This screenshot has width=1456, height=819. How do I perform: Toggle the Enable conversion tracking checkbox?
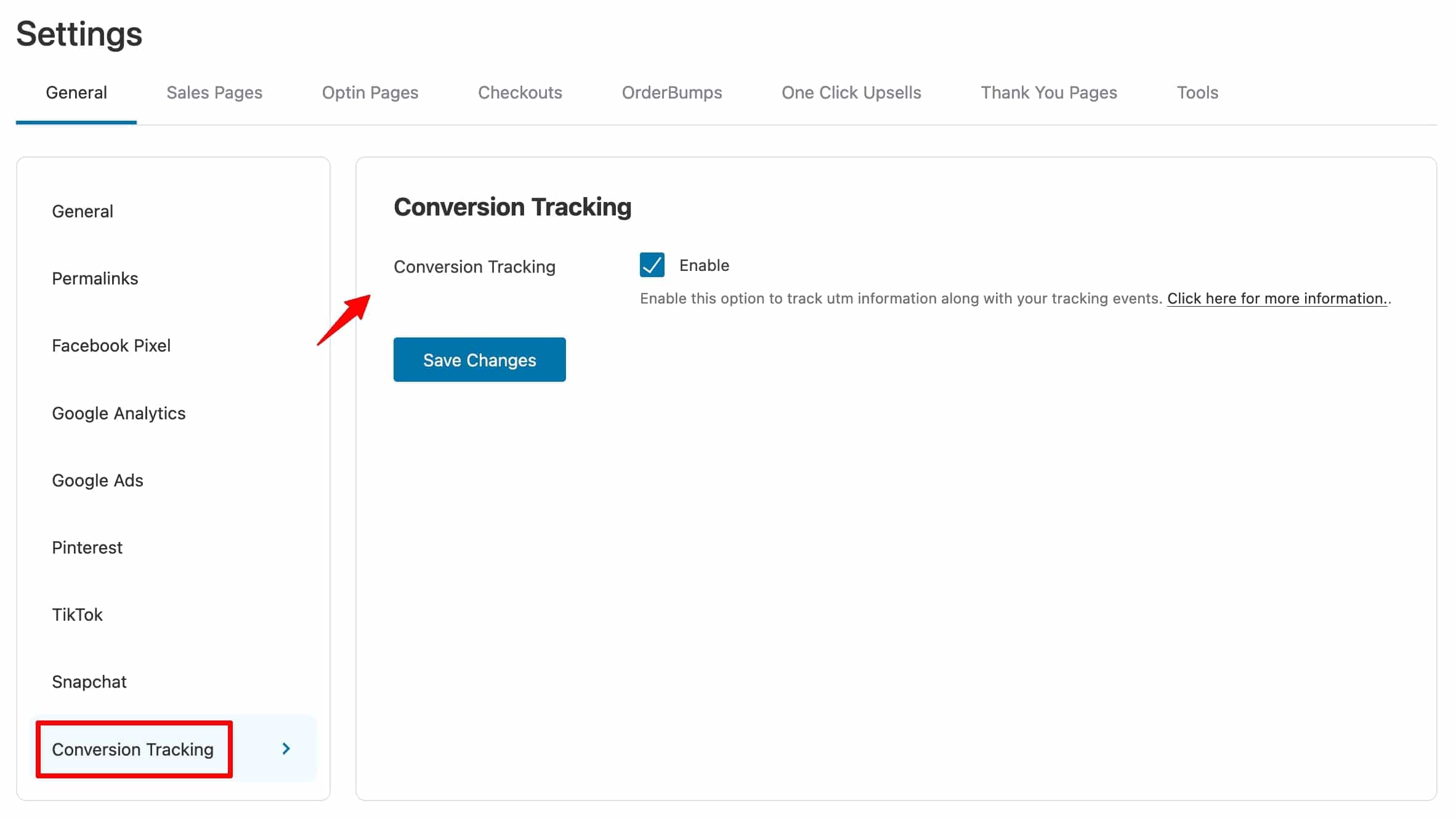652,265
